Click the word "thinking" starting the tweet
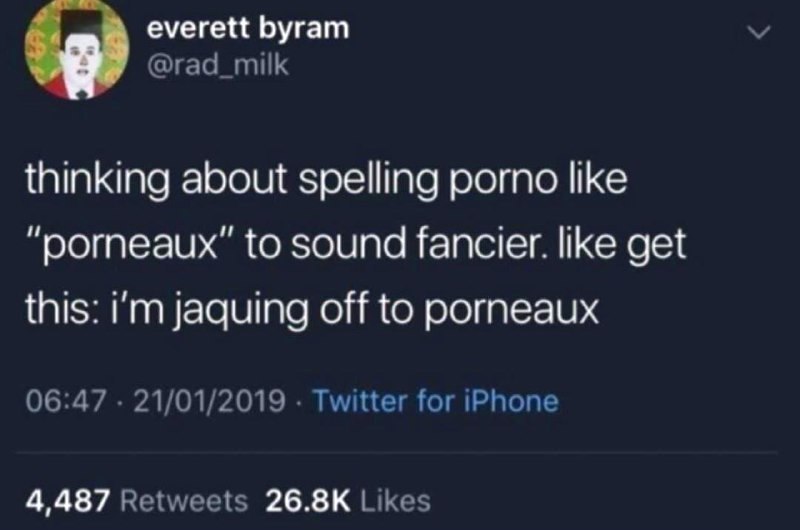 click(97, 181)
